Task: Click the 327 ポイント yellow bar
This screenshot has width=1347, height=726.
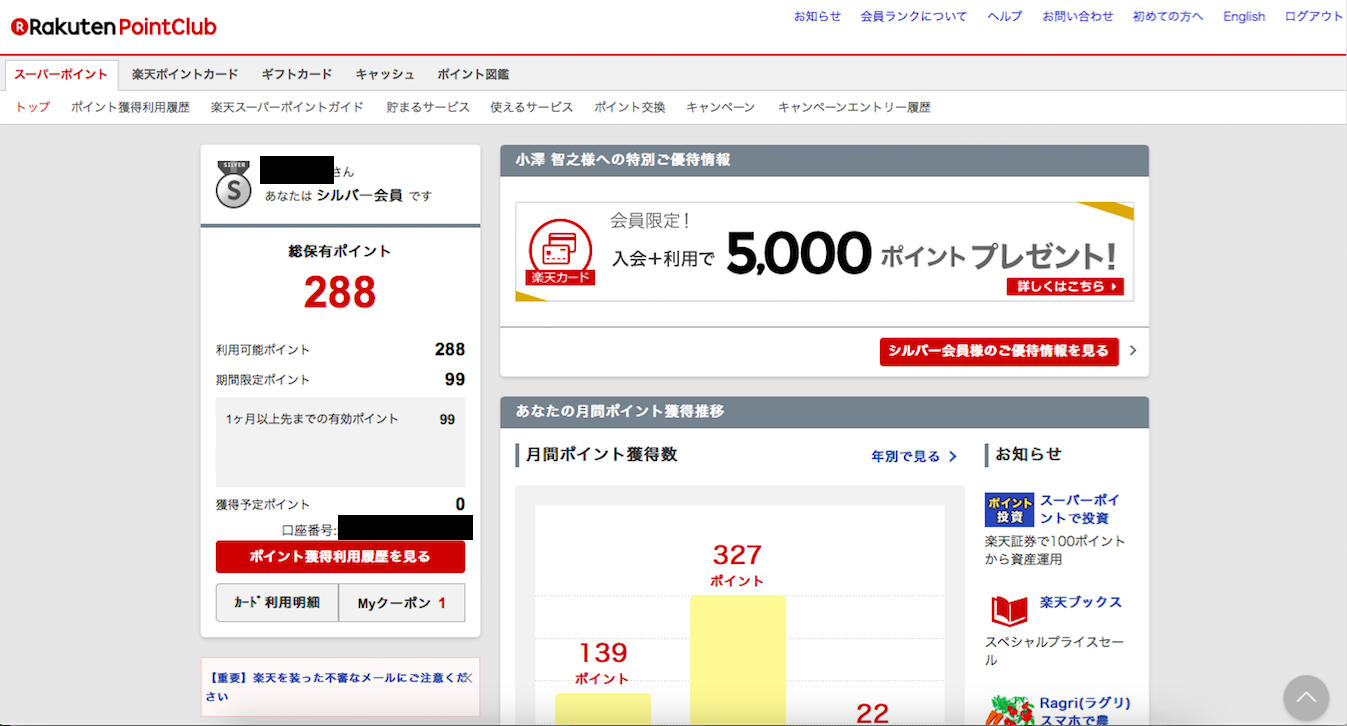Action: 737,660
